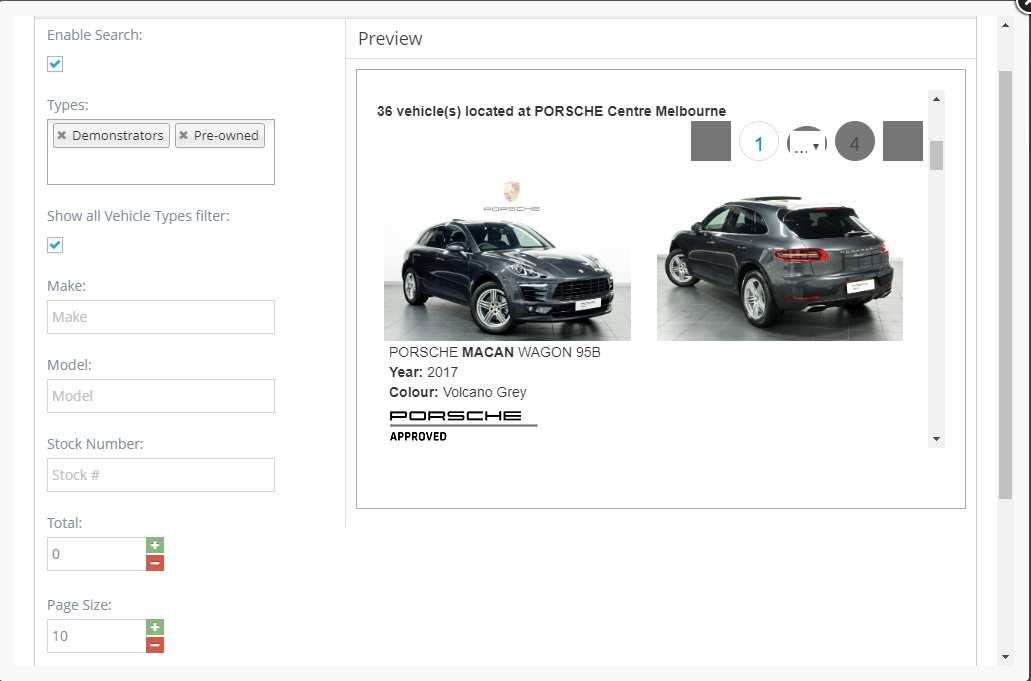Increment Page Size using the green plus icon

tap(154, 627)
